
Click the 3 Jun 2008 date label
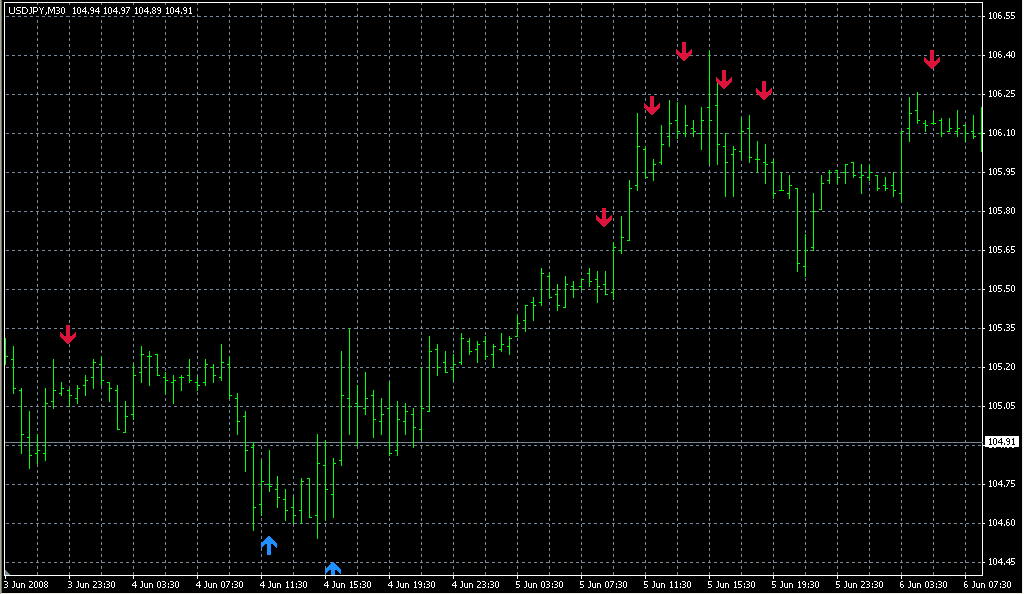[x=27, y=585]
